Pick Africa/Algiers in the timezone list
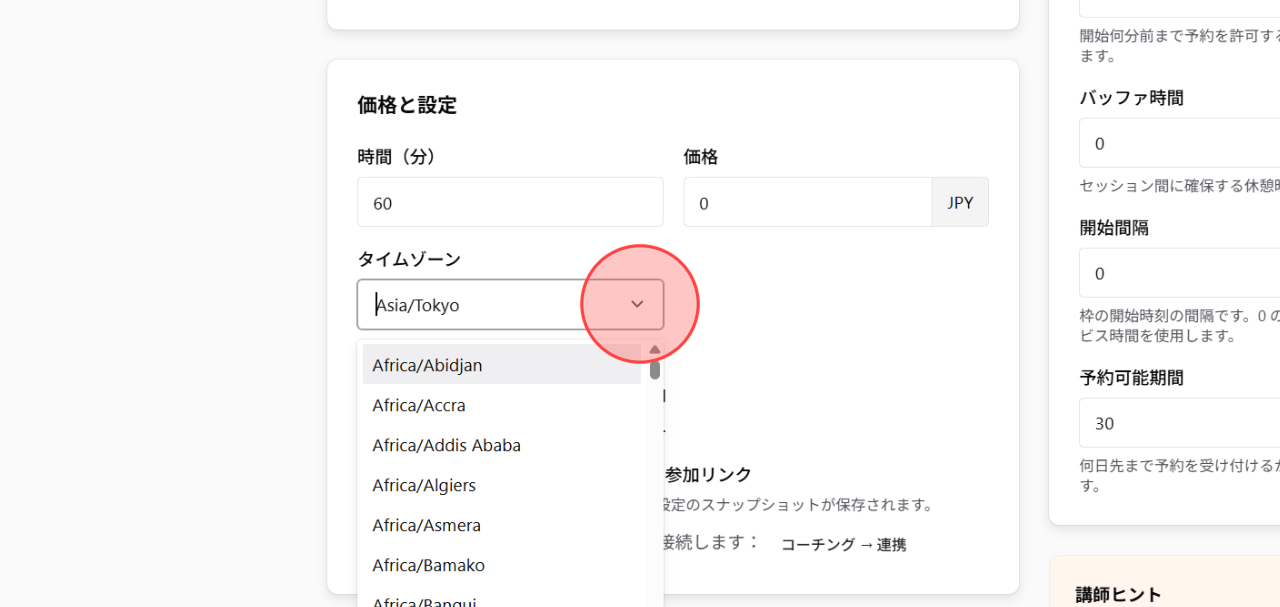The width and height of the screenshot is (1280, 607). [x=502, y=485]
